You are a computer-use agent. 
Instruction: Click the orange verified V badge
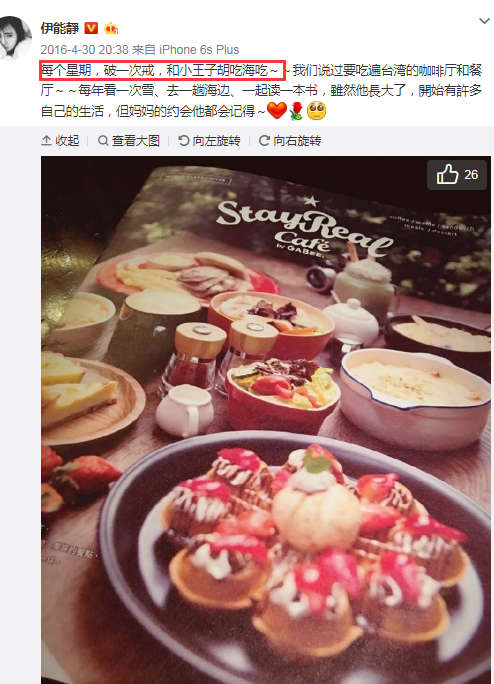pyautogui.click(x=91, y=28)
